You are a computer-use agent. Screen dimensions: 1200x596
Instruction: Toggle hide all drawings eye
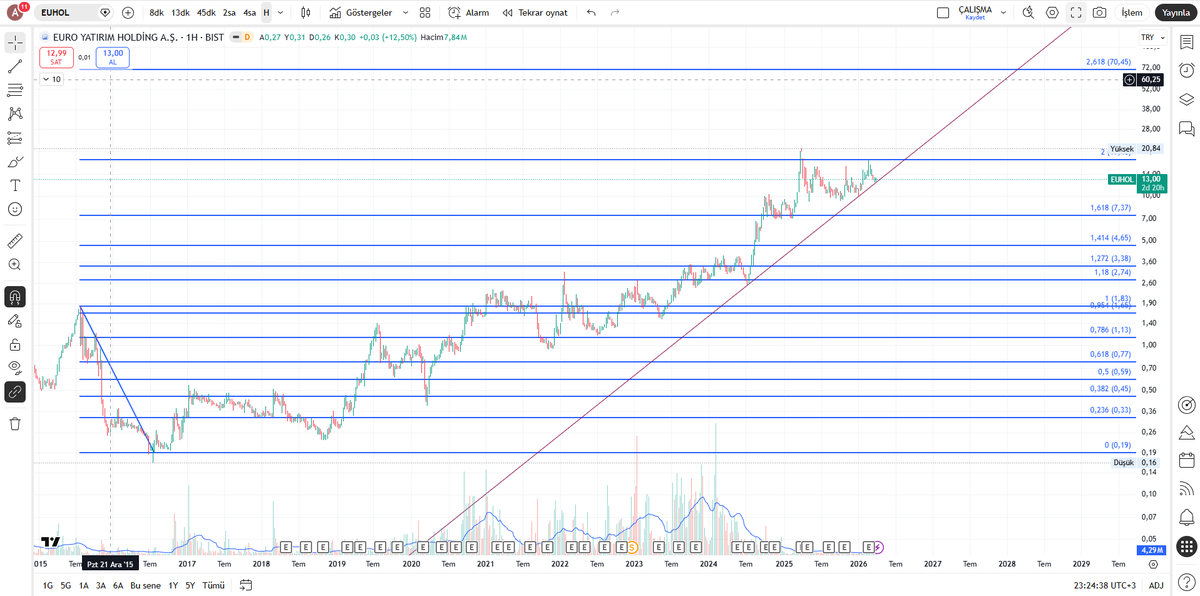(x=15, y=368)
